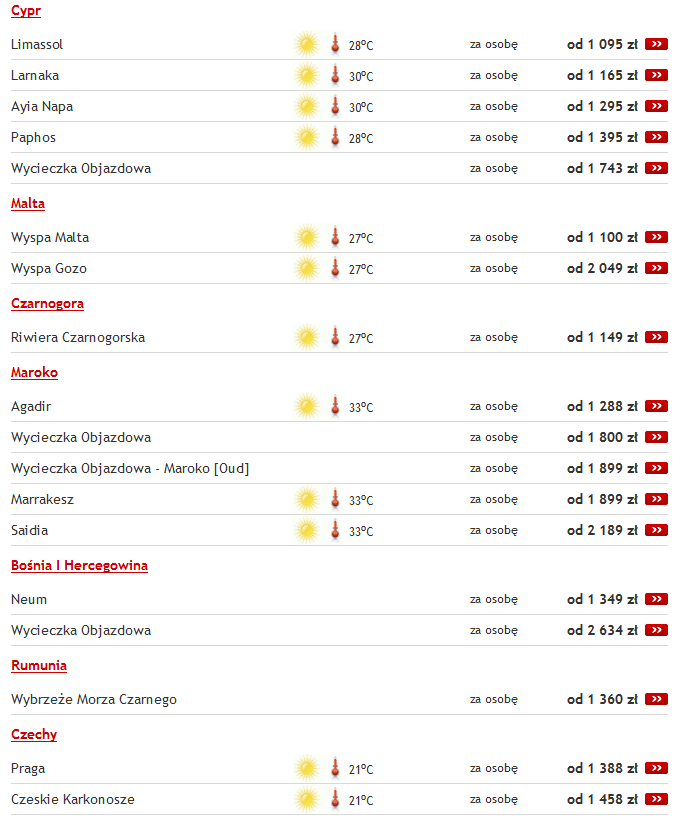Click the Maroko heading link
The width and height of the screenshot is (678, 822).
coord(34,372)
